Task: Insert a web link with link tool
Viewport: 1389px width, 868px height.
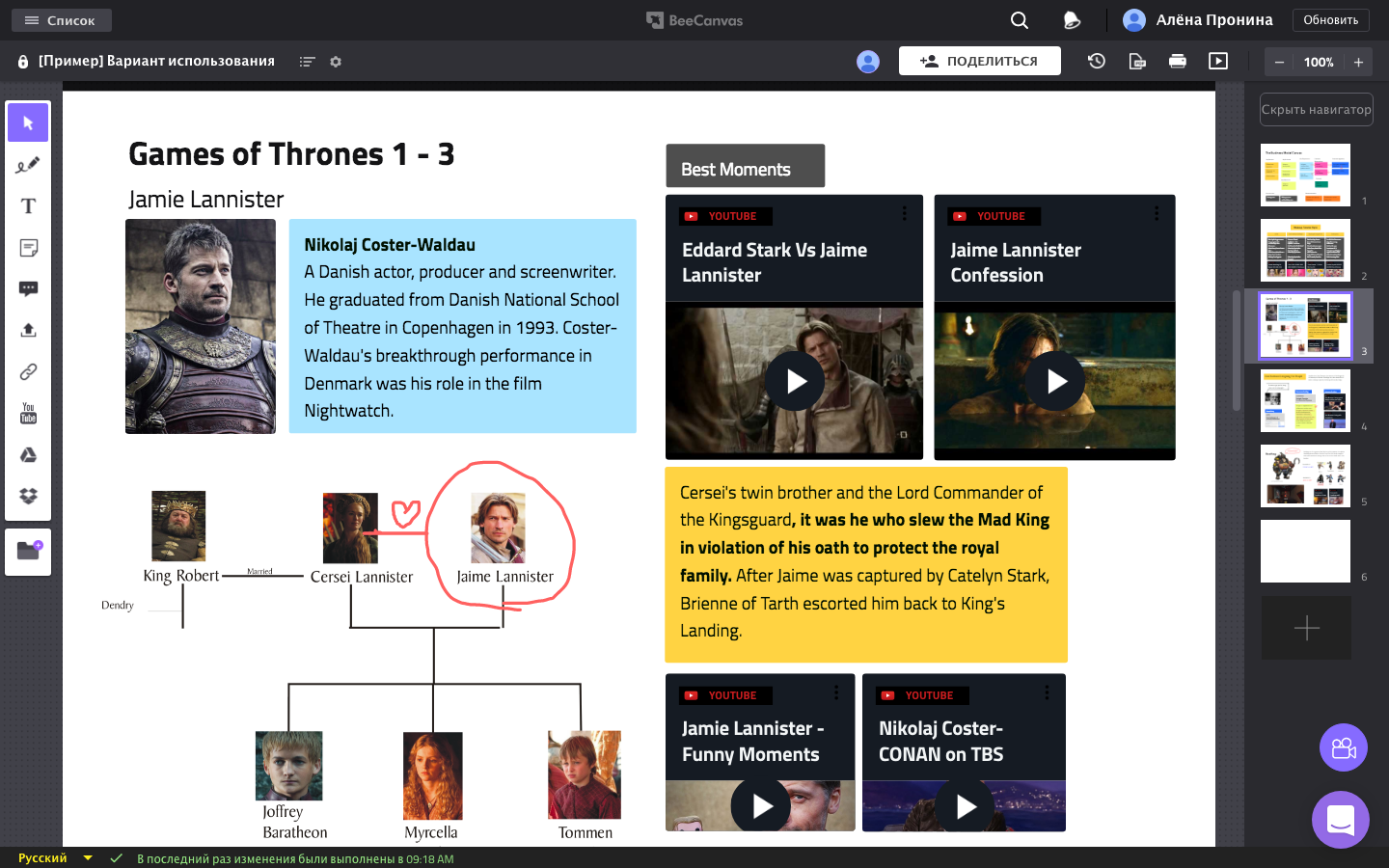Action: click(x=28, y=372)
